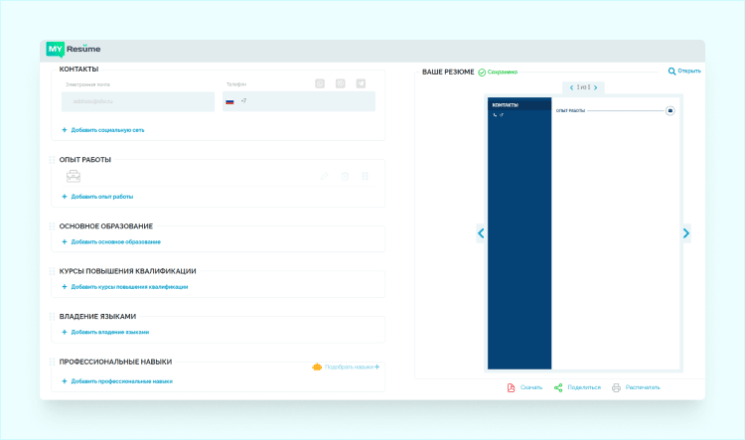Click the Электронная почта email input field

(138, 102)
